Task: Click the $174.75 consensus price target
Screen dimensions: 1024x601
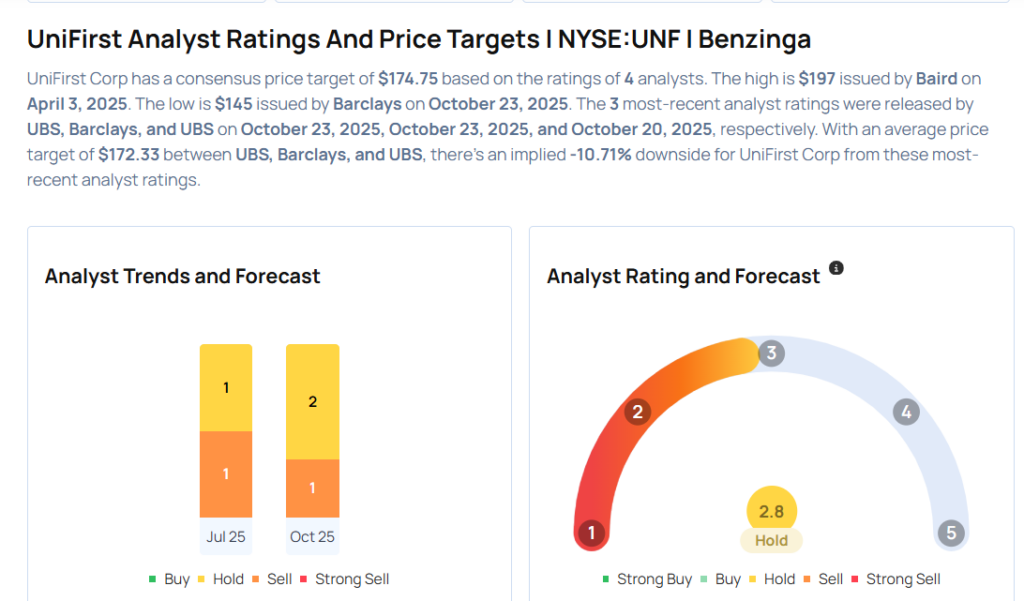Action: pyautogui.click(x=410, y=78)
